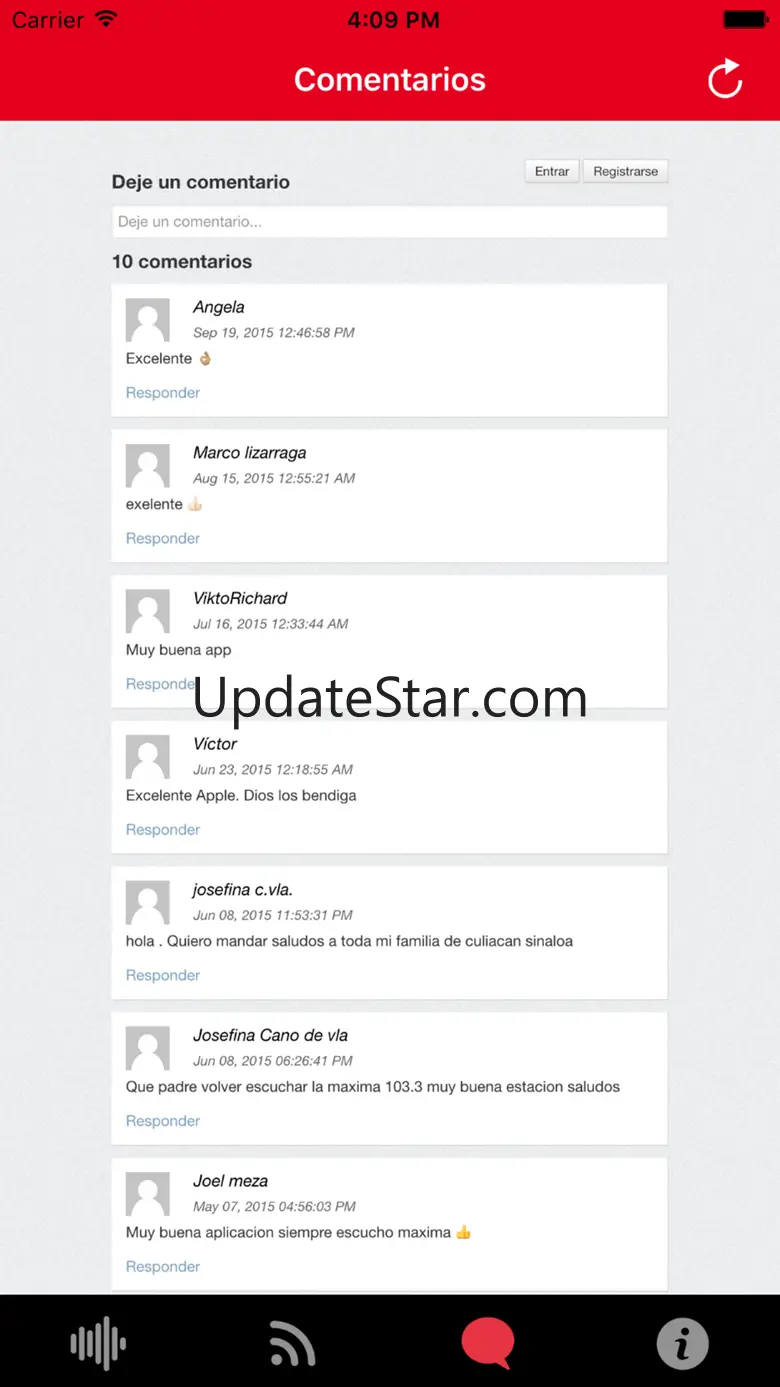
Task: Click the Registrarse button
Action: [626, 171]
